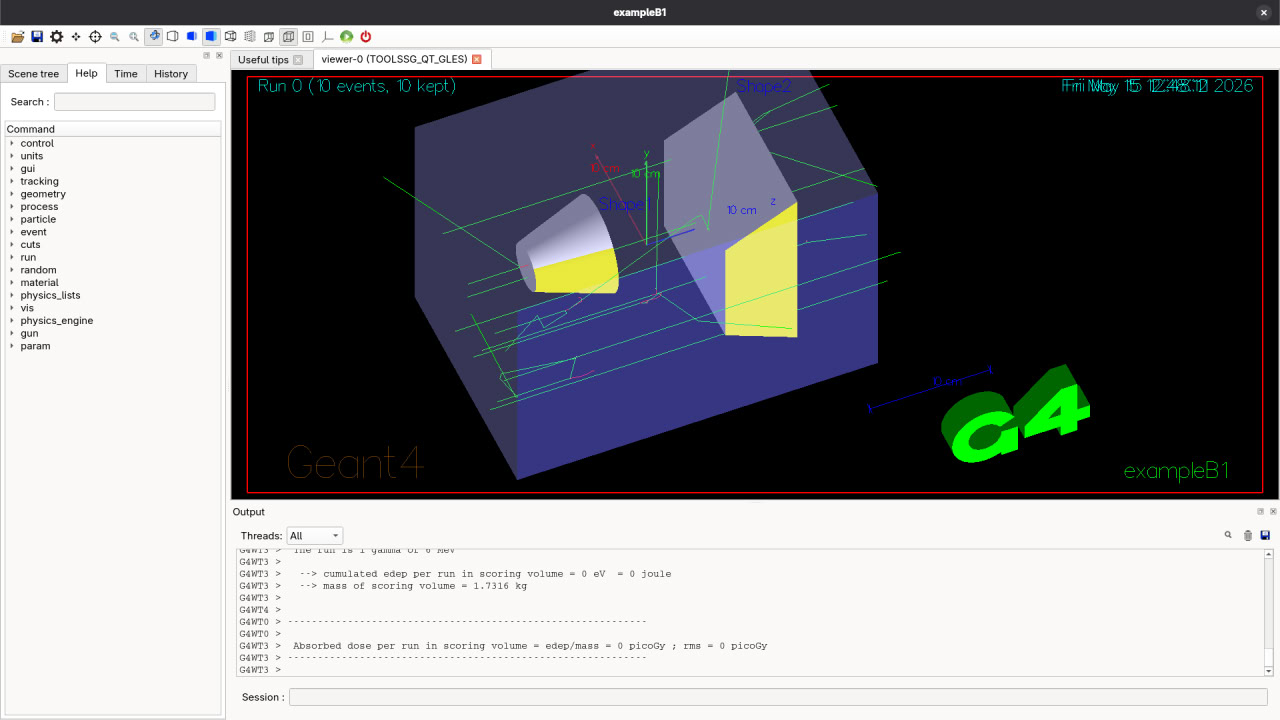Click the zoom out magnifier icon

point(115,37)
